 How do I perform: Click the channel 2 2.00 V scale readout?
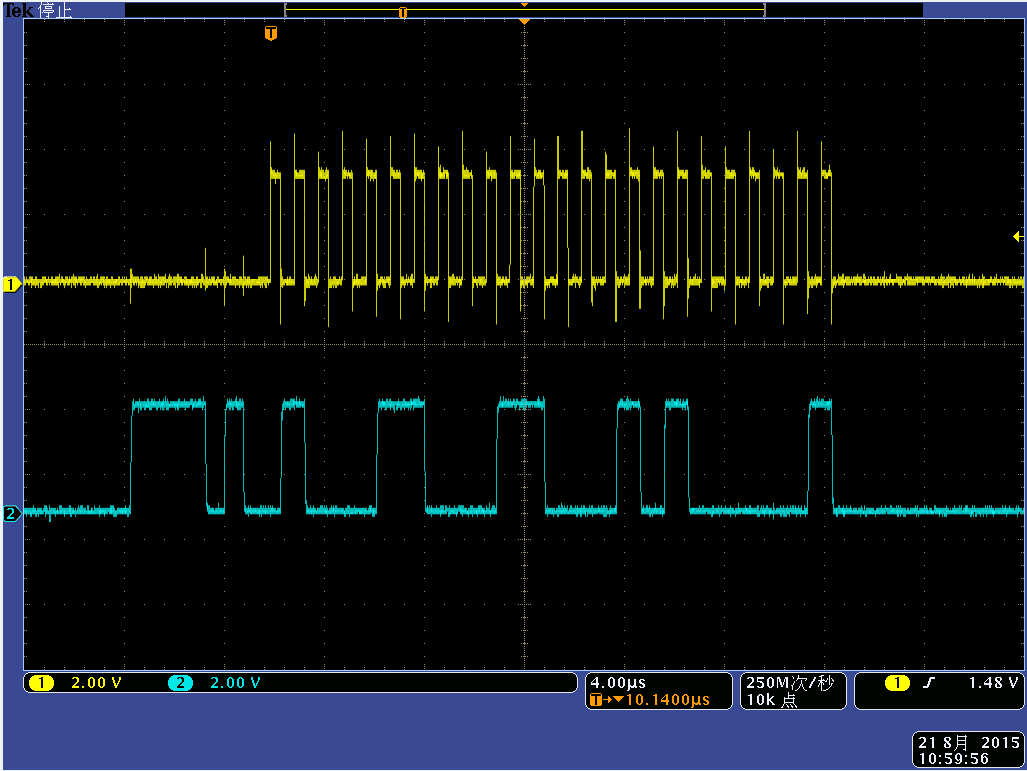pyautogui.click(x=235, y=683)
